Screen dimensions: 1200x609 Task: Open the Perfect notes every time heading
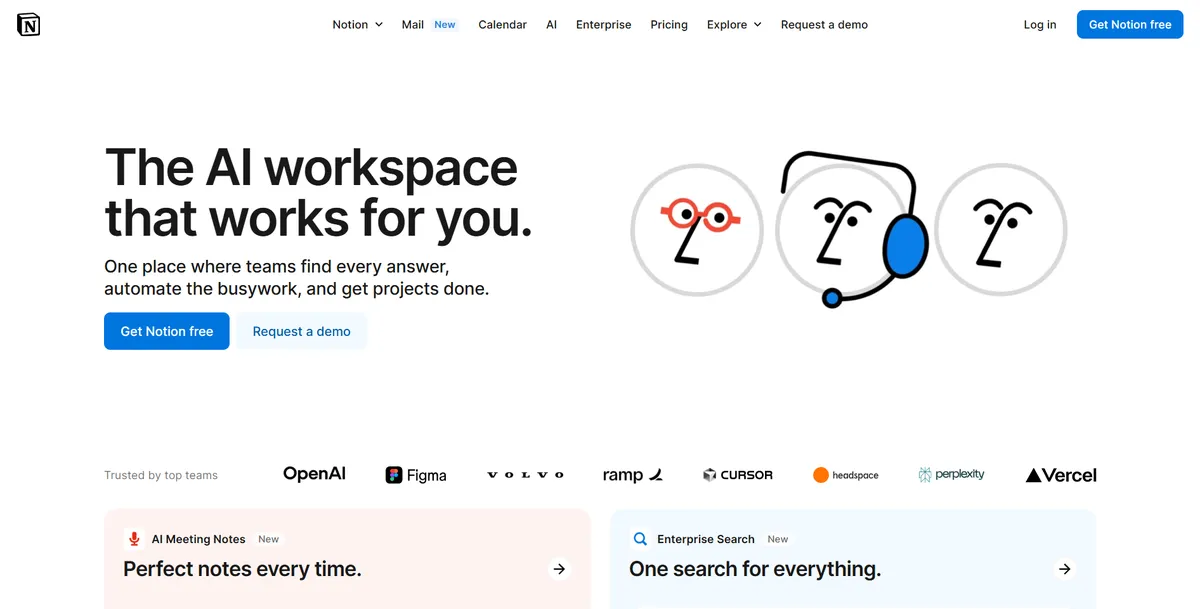point(242,569)
